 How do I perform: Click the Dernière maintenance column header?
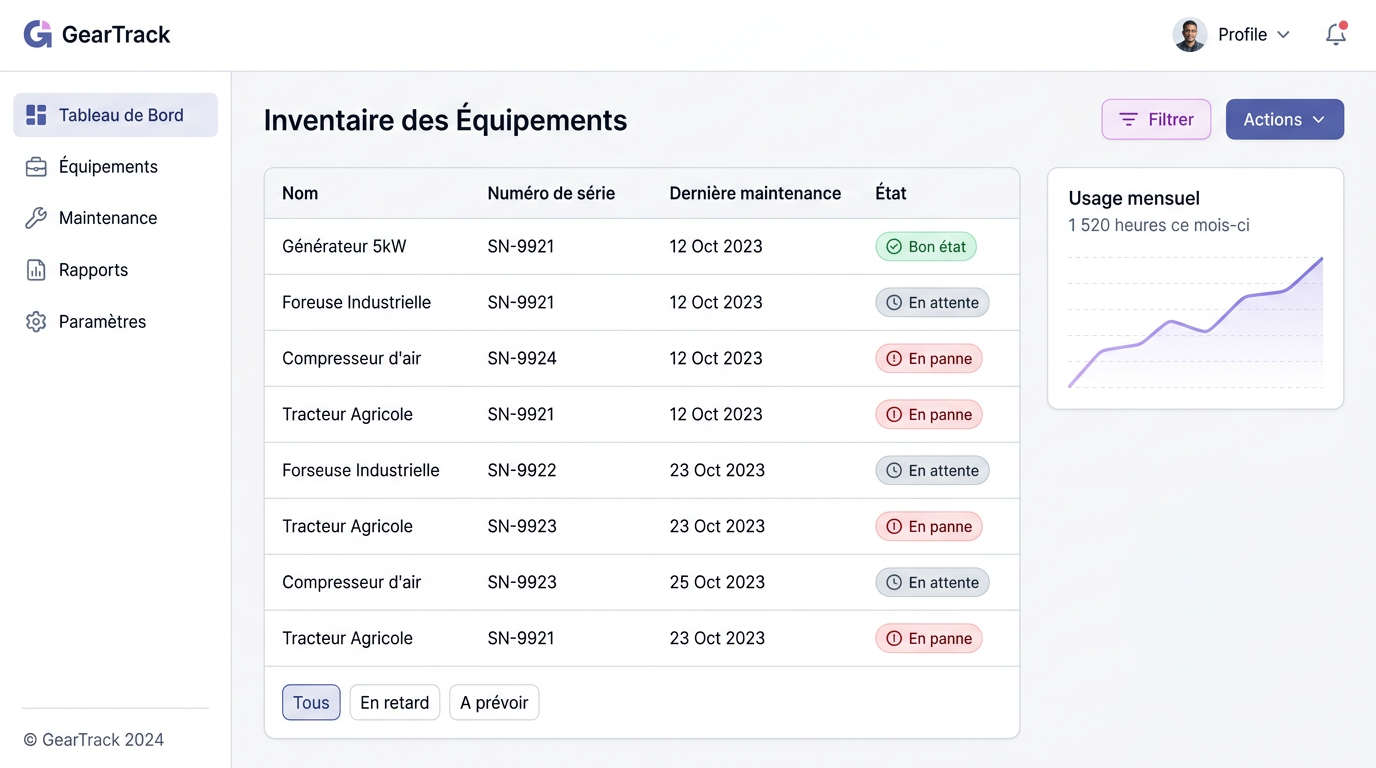coord(755,194)
